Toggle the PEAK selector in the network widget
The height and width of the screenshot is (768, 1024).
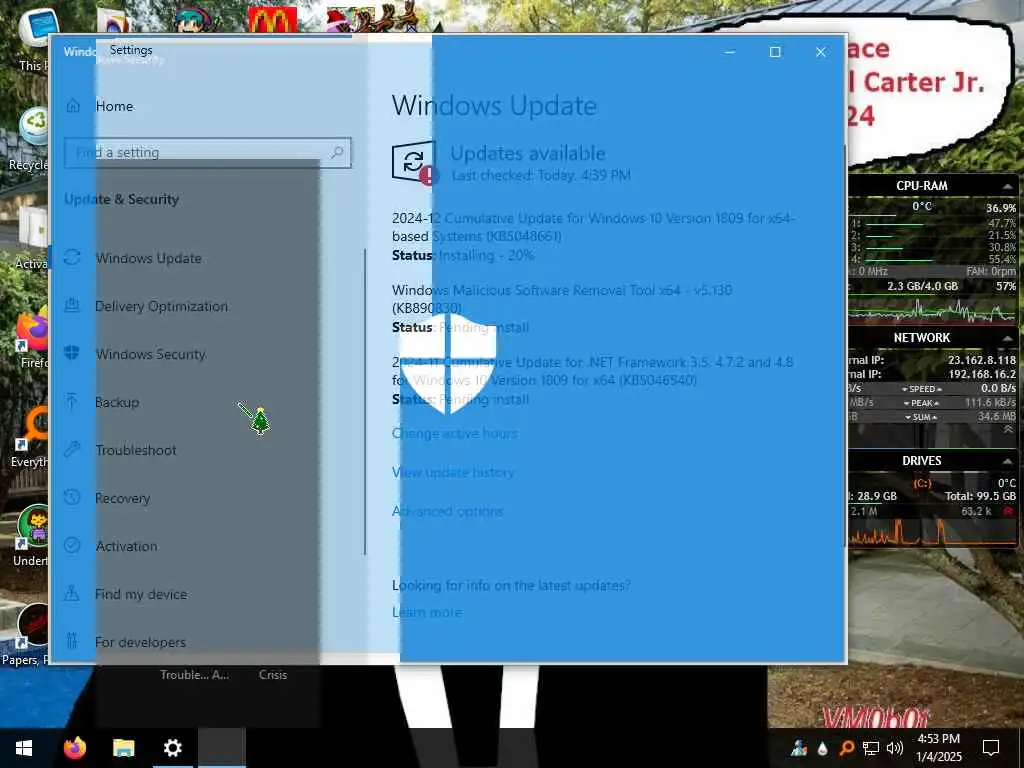[x=921, y=403]
